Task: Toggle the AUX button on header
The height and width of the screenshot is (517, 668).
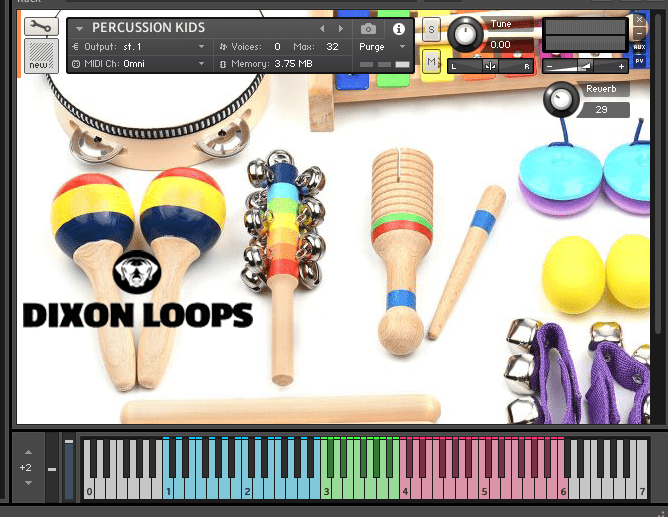Action: [640, 47]
